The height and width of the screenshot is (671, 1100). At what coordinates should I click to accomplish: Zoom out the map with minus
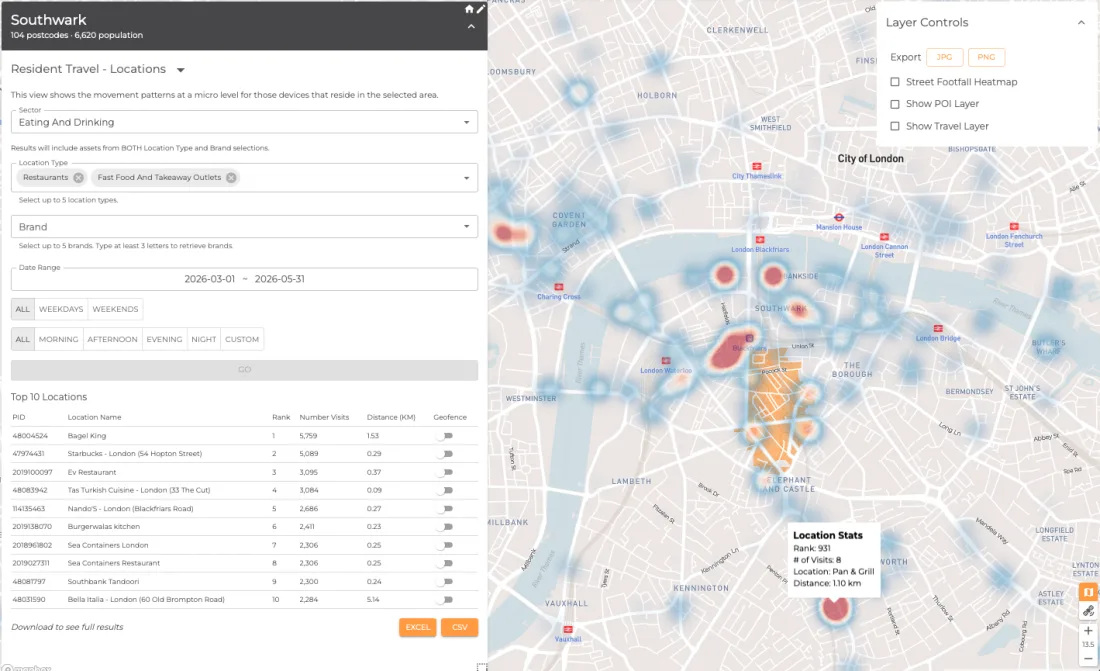point(1088,658)
